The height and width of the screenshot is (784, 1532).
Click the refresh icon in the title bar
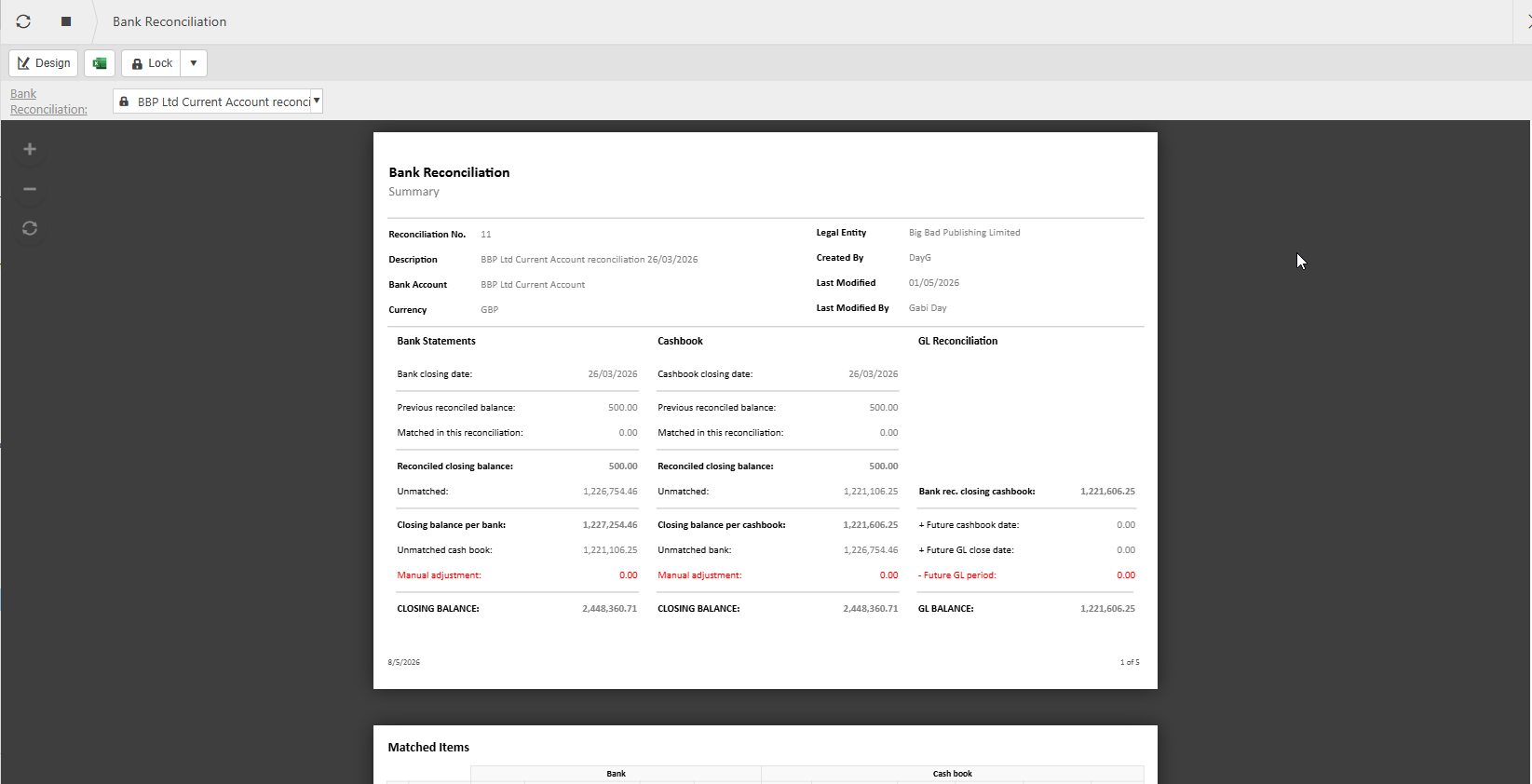tap(23, 21)
